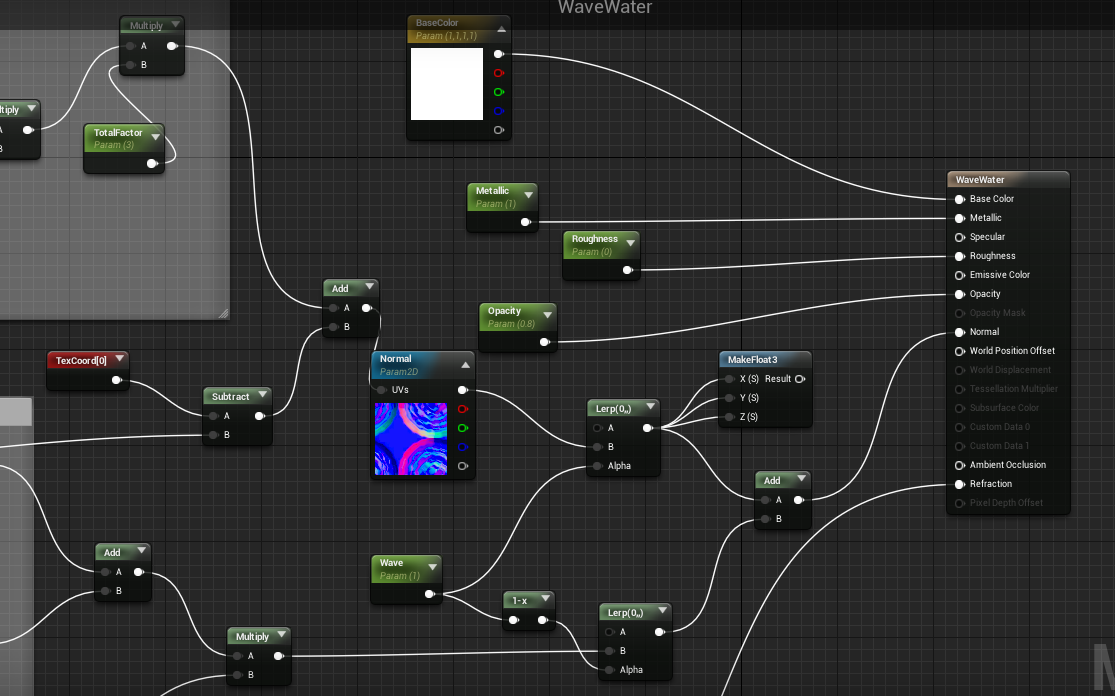This screenshot has height=696, width=1115.
Task: Click the Base Color input pin on WaveWater
Action: (x=960, y=199)
